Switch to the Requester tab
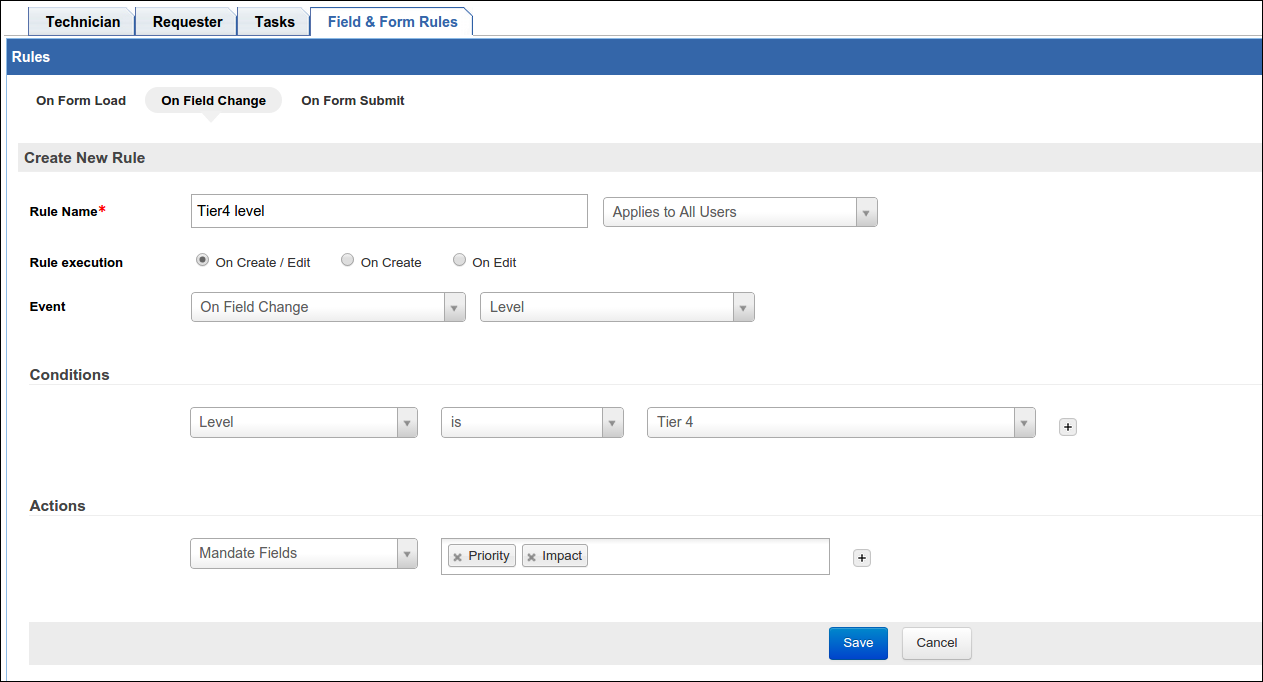The width and height of the screenshot is (1263, 682). [x=187, y=21]
